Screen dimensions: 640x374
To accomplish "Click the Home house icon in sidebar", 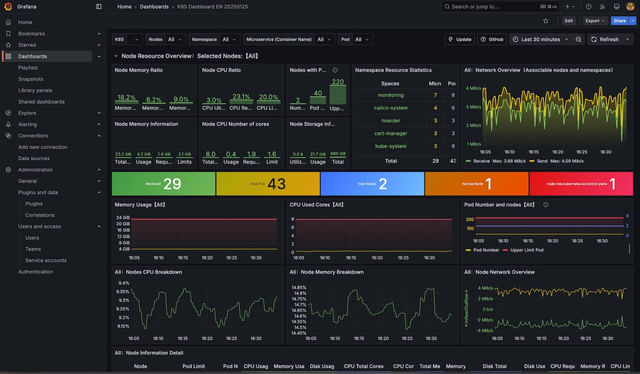I will point(8,22).
